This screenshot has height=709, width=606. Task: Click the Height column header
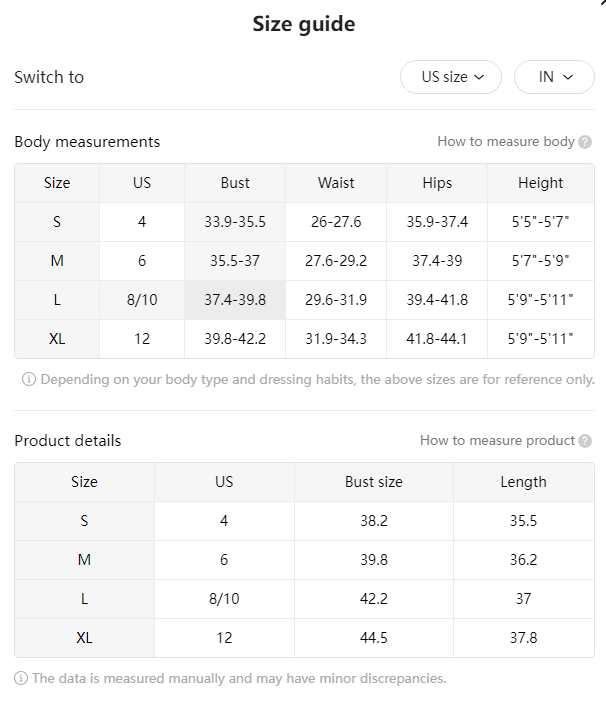pyautogui.click(x=540, y=183)
